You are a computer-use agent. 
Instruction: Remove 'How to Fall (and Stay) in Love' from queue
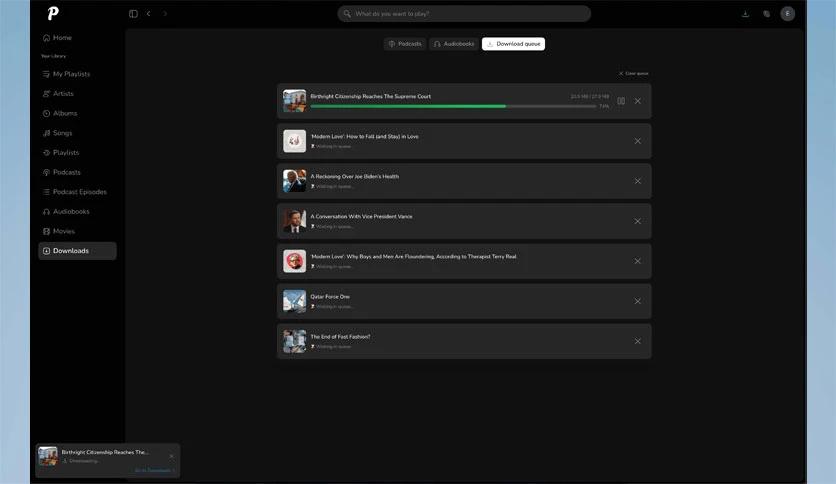click(x=638, y=141)
